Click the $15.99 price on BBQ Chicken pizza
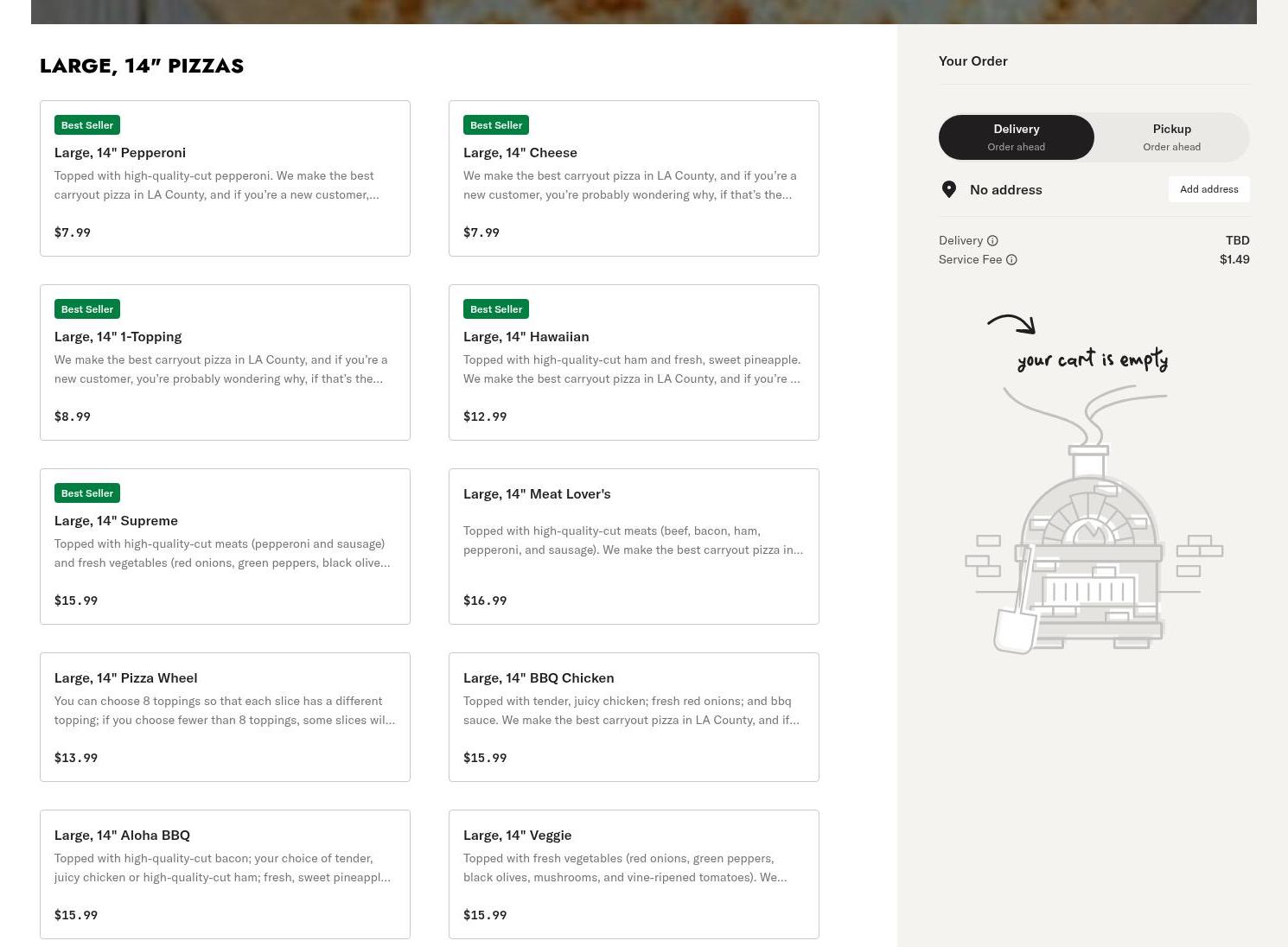The height and width of the screenshot is (947, 1288). coord(485,758)
